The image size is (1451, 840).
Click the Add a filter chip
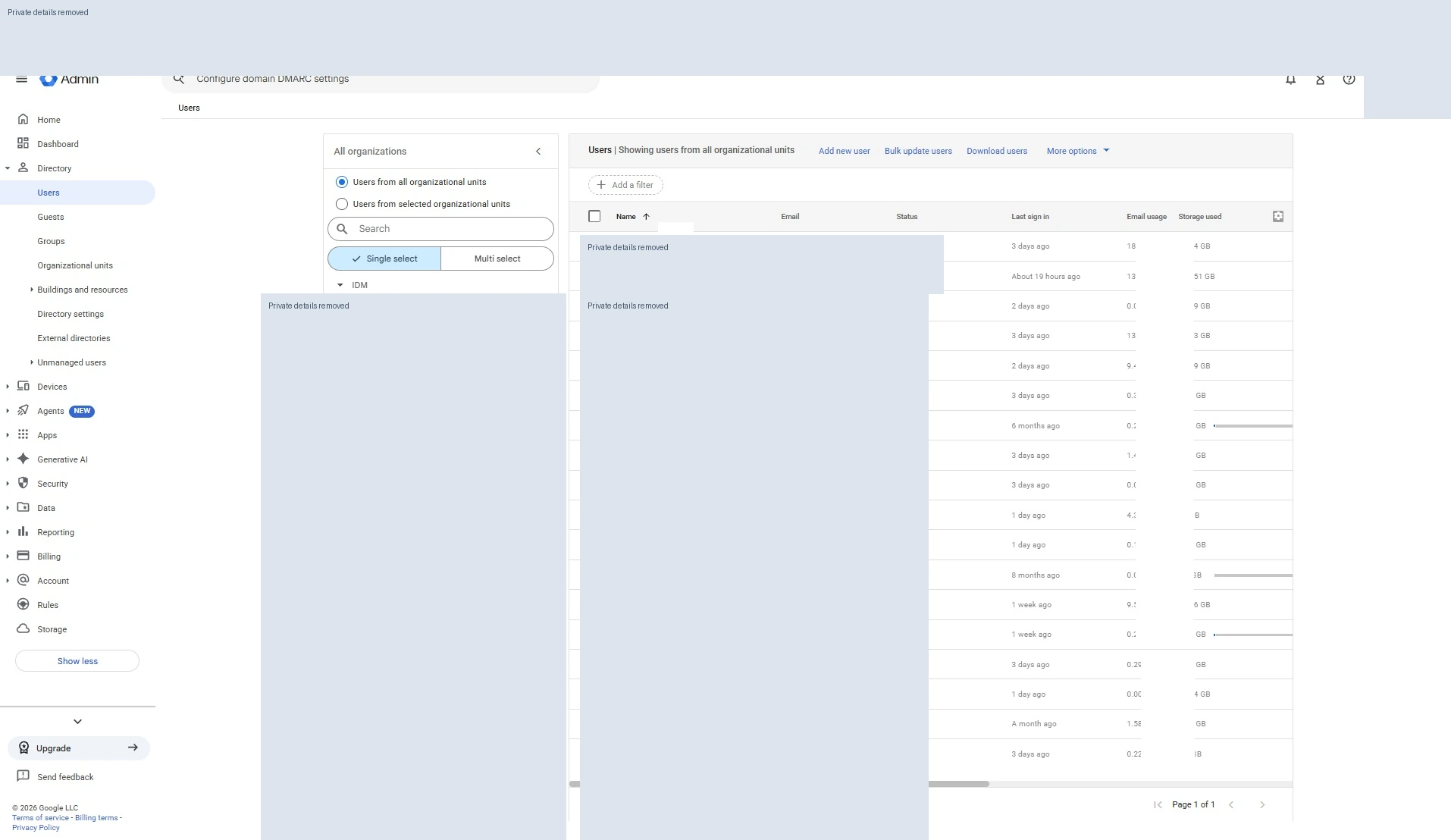625,185
